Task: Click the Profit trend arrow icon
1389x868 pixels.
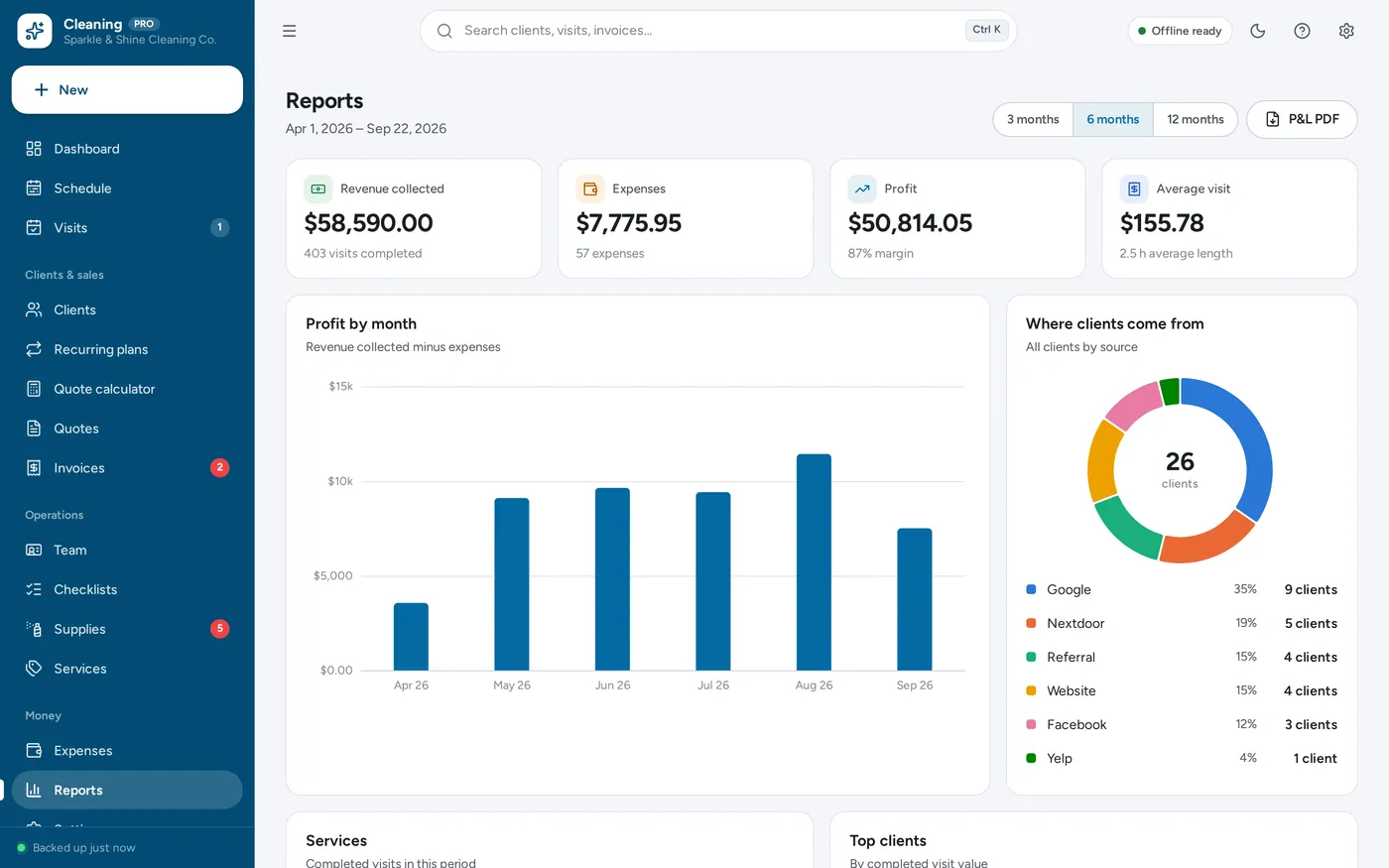Action: click(x=862, y=188)
